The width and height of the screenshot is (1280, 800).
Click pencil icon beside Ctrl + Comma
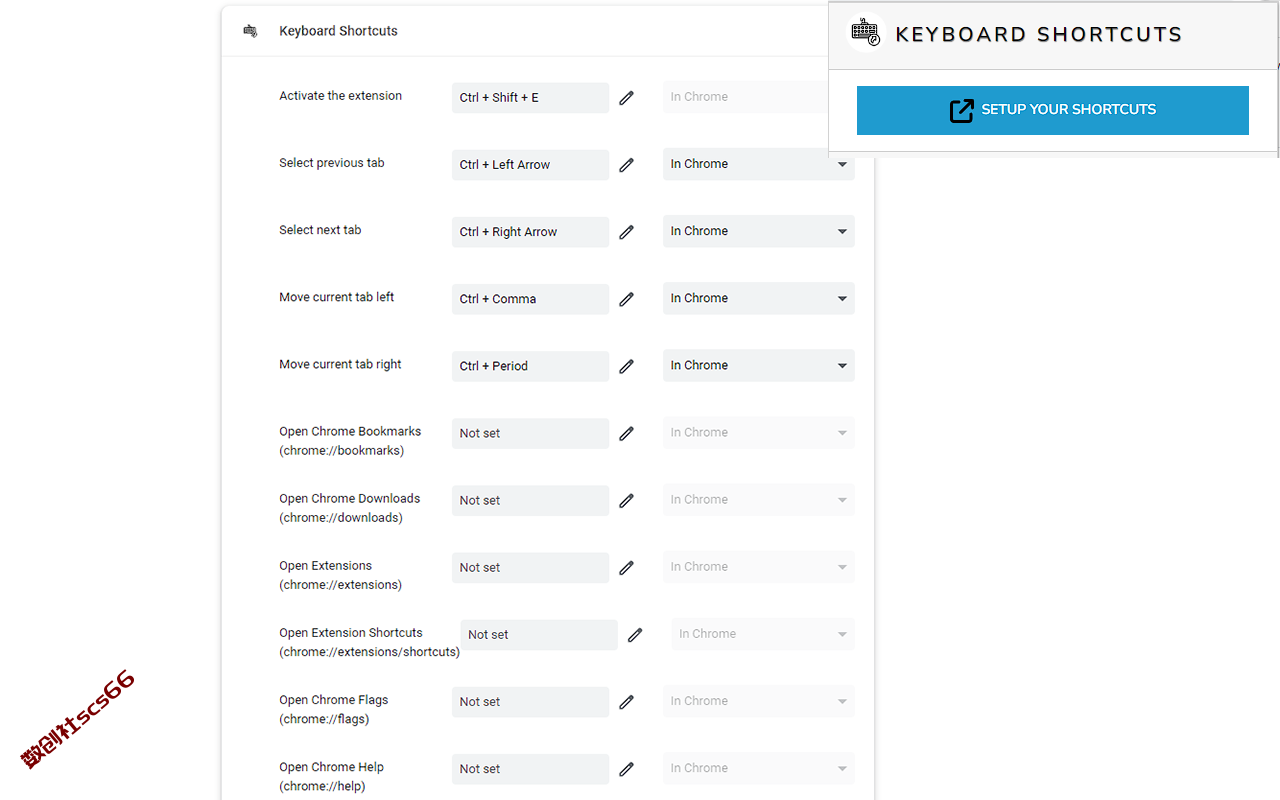pyautogui.click(x=626, y=299)
